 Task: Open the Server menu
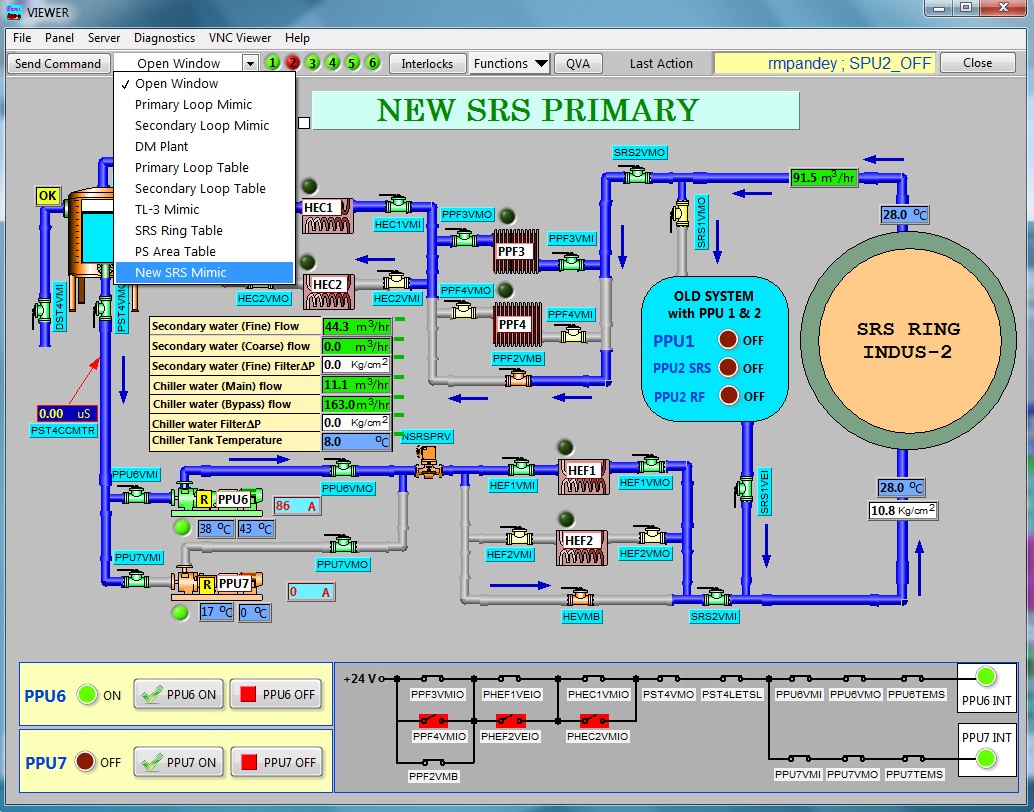click(104, 38)
